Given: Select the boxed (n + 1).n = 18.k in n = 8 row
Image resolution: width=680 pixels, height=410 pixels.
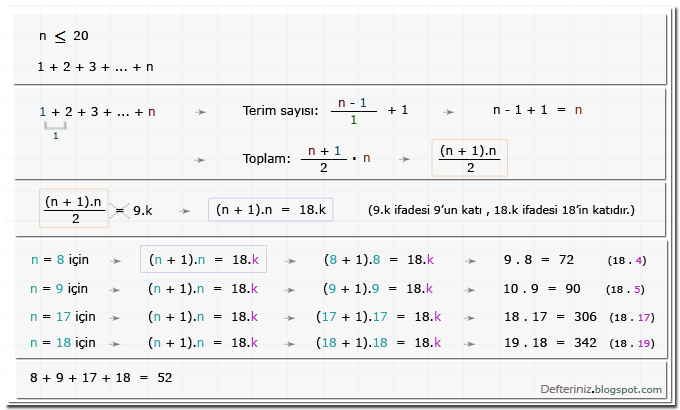Looking at the screenshot, I should pos(203,260).
